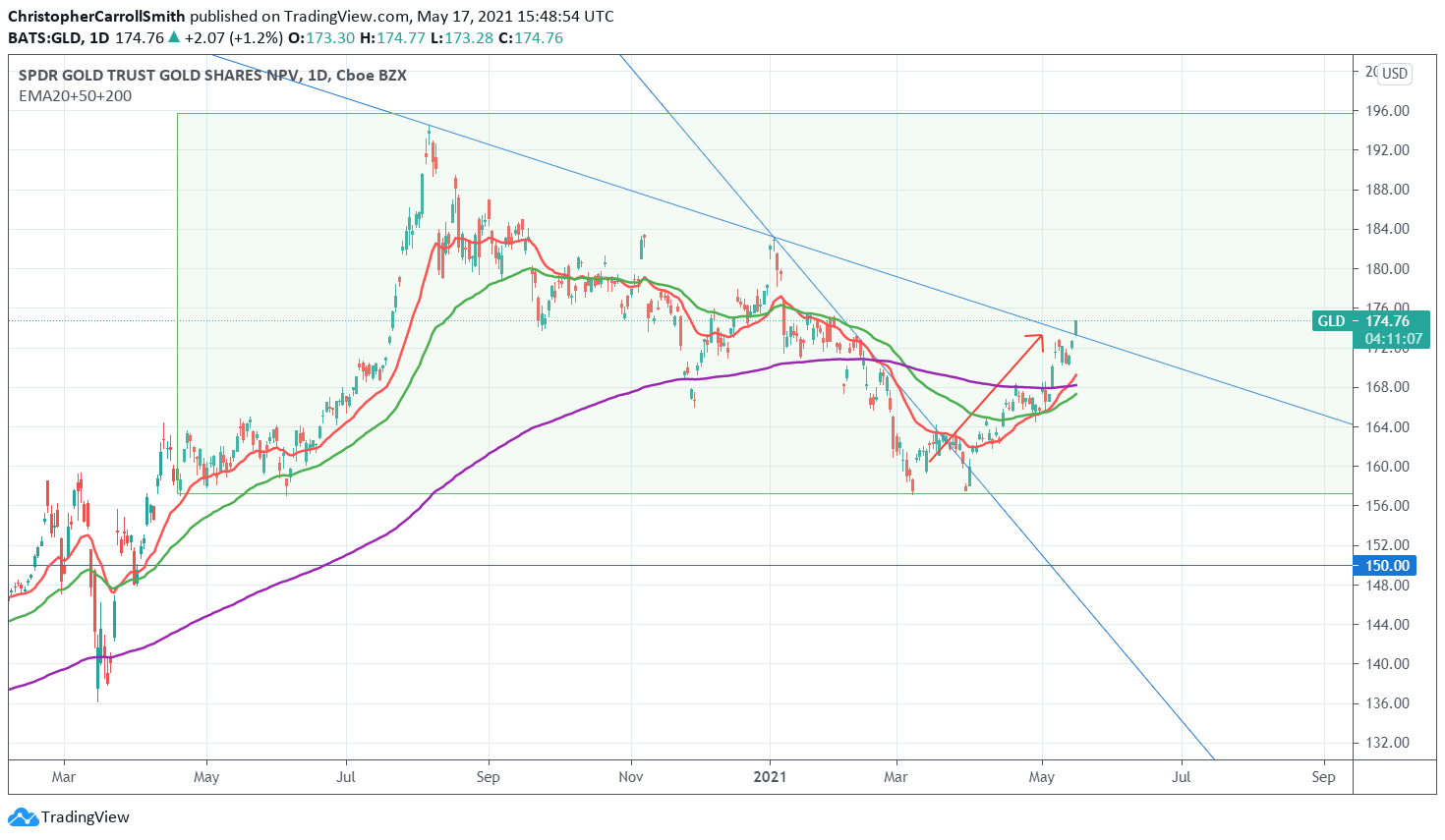Click the 144.00 price axis label
Image resolution: width=1445 pixels, height=840 pixels.
pos(1387,625)
